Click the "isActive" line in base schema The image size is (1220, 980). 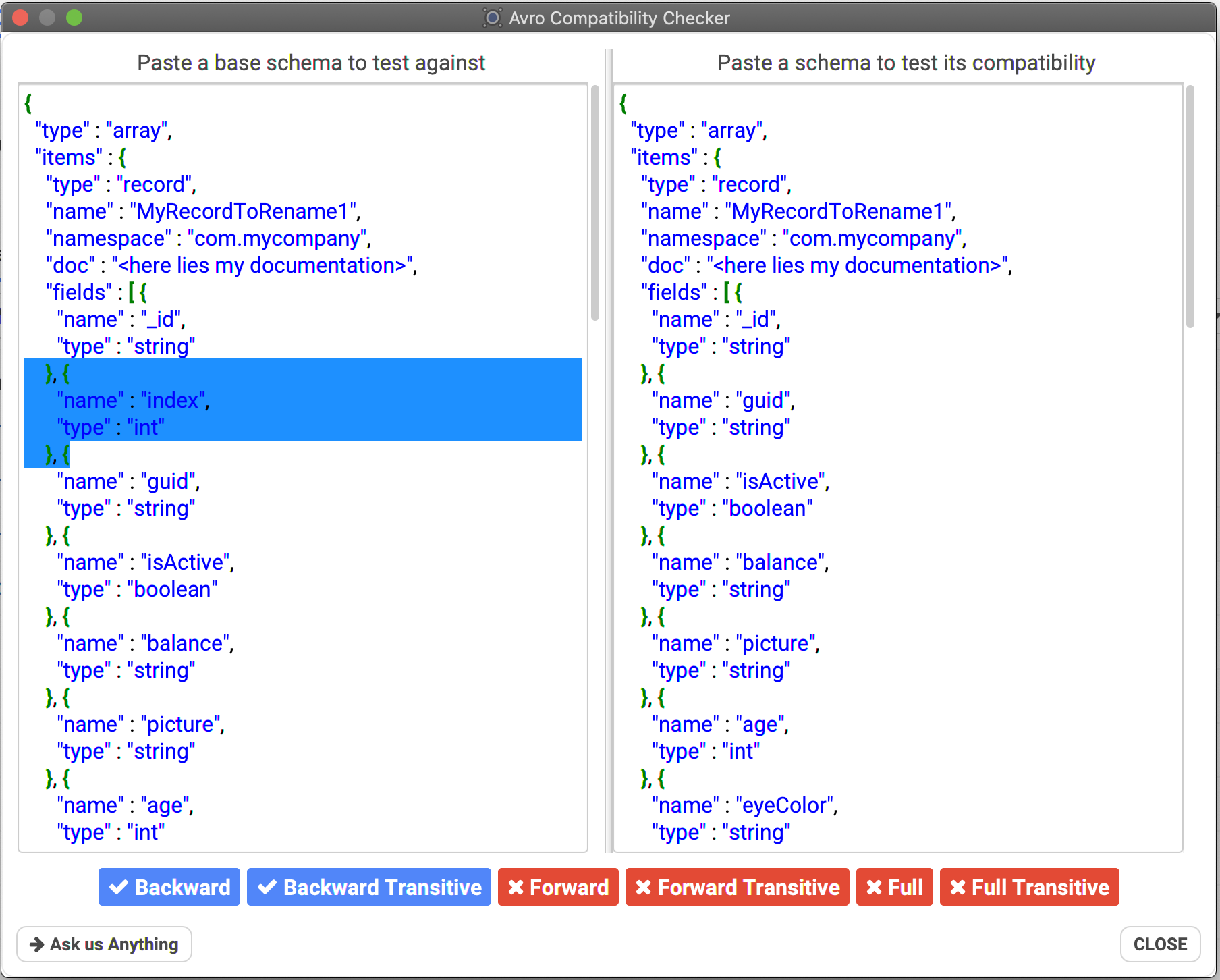coord(146,562)
